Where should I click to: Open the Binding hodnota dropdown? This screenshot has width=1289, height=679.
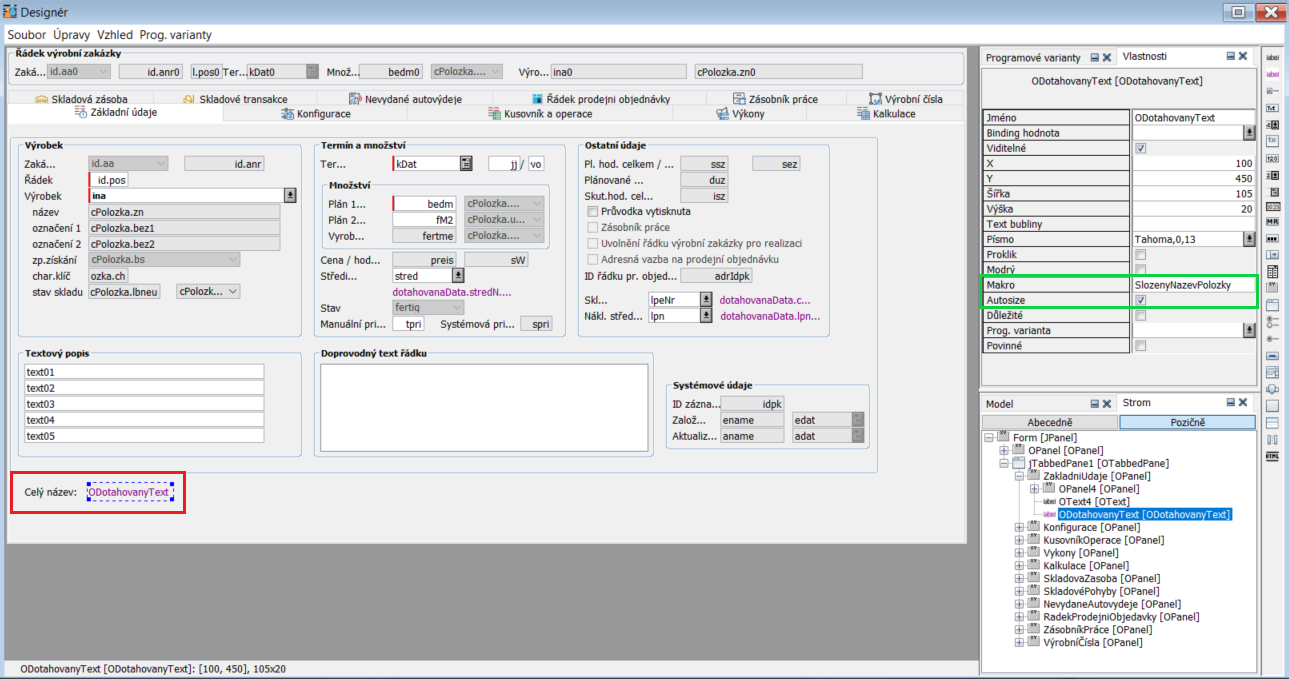pos(1249,133)
